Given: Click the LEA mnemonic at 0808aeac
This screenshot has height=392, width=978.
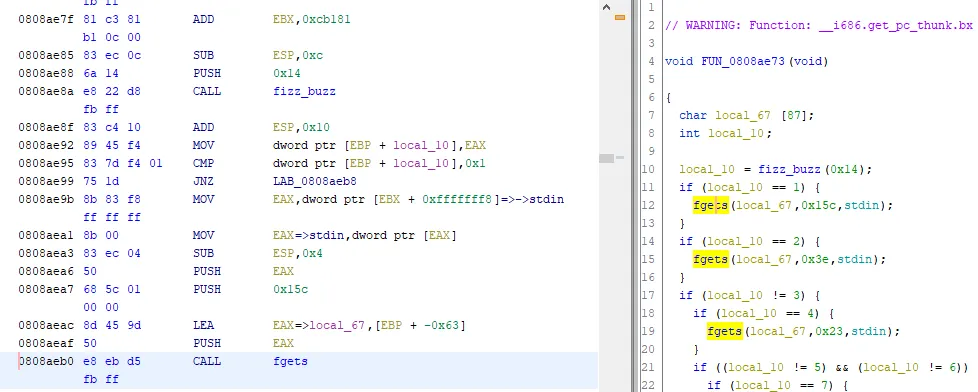Looking at the screenshot, I should click(203, 325).
